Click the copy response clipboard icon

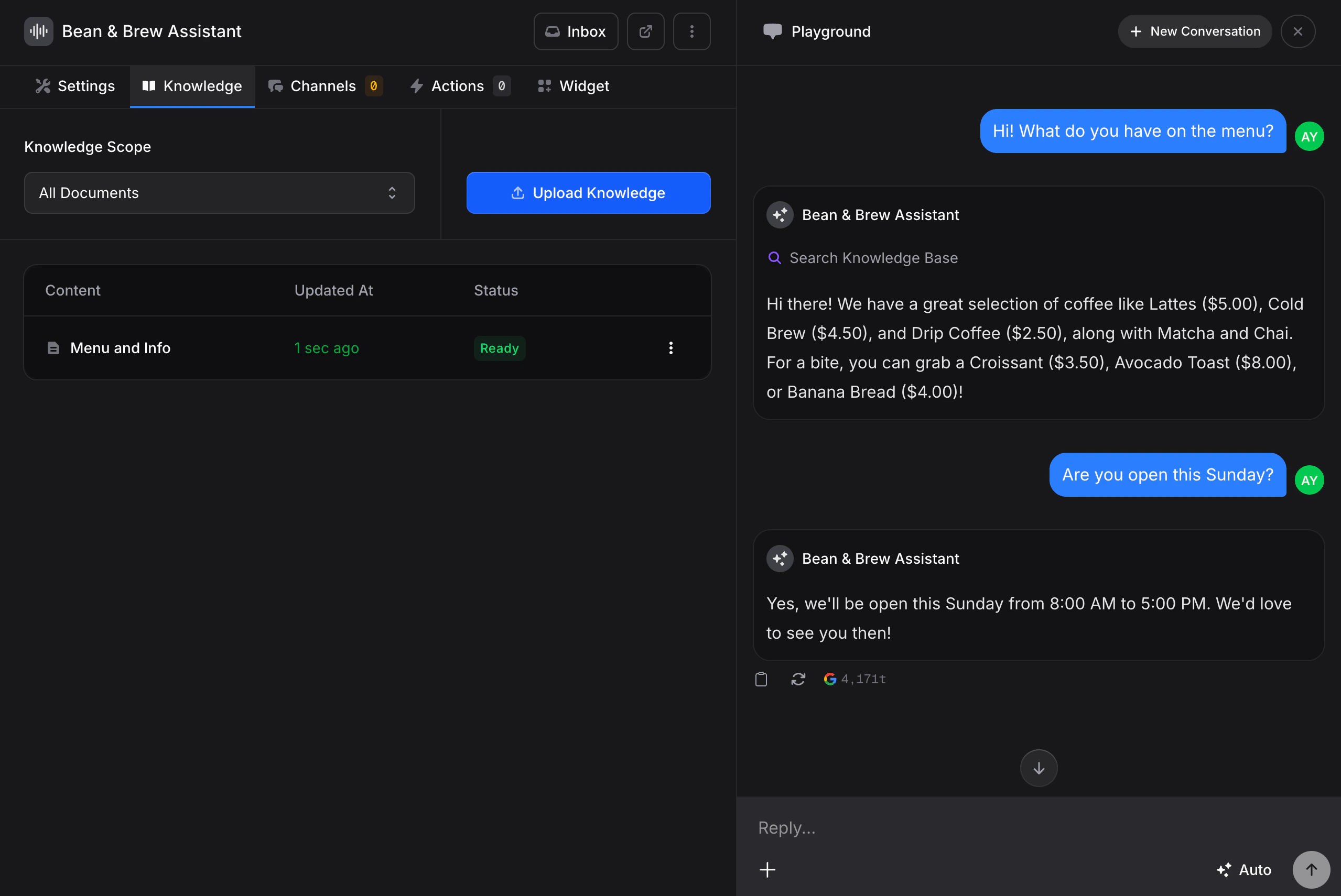coord(761,679)
